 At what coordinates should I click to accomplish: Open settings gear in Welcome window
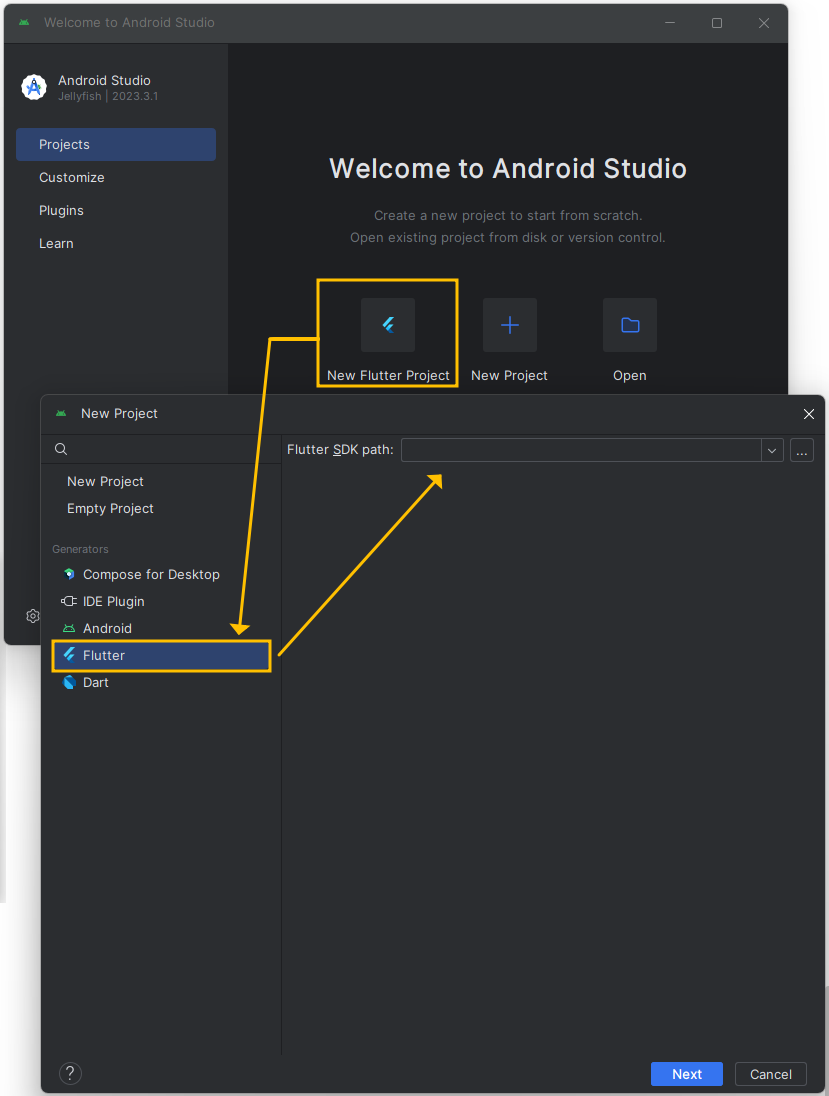[x=33, y=616]
